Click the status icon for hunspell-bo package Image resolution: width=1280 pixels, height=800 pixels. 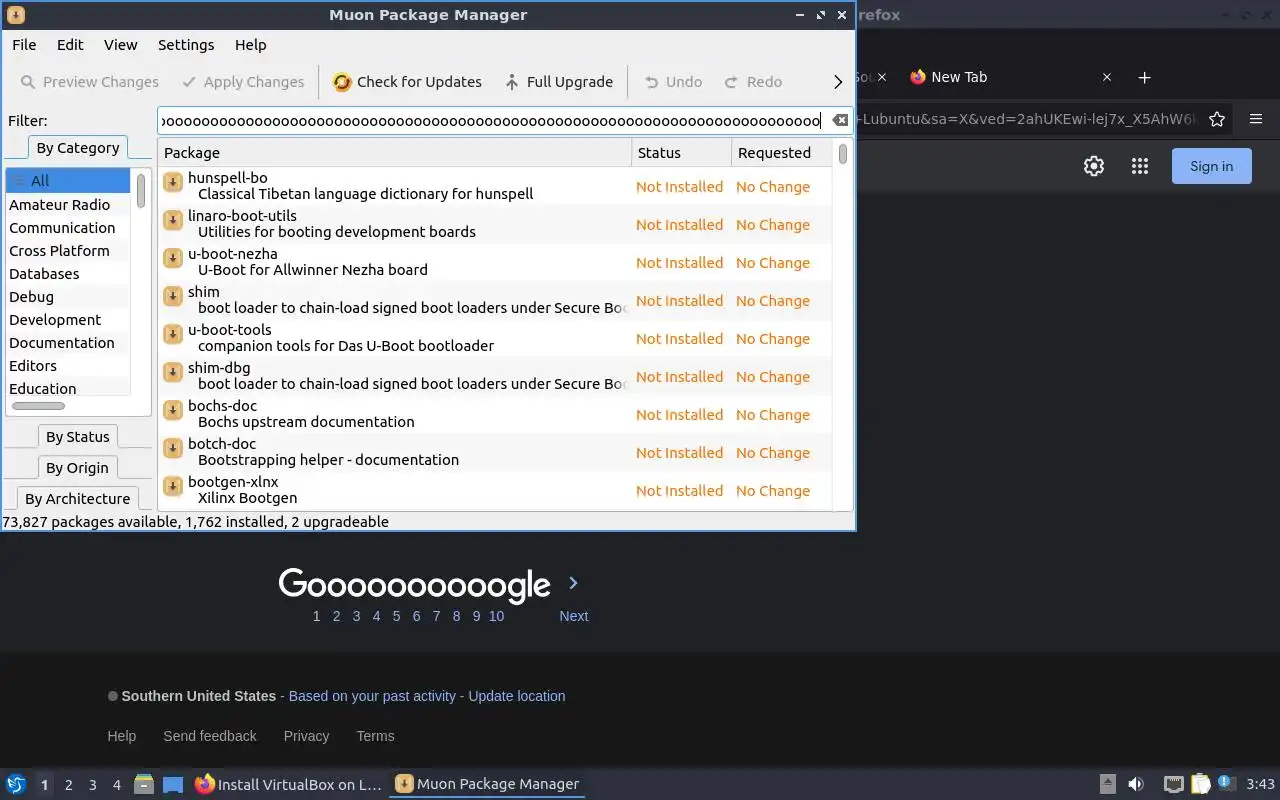tap(173, 182)
